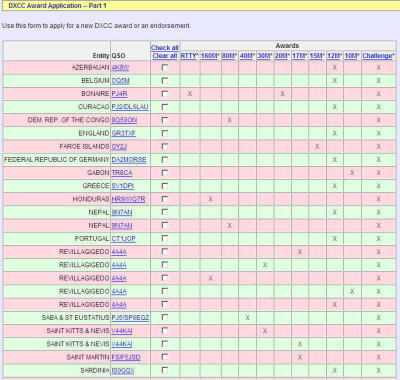Open the PJ2/DL6LAU Curacao QSO link
The width and height of the screenshot is (400, 380).
coord(130,107)
